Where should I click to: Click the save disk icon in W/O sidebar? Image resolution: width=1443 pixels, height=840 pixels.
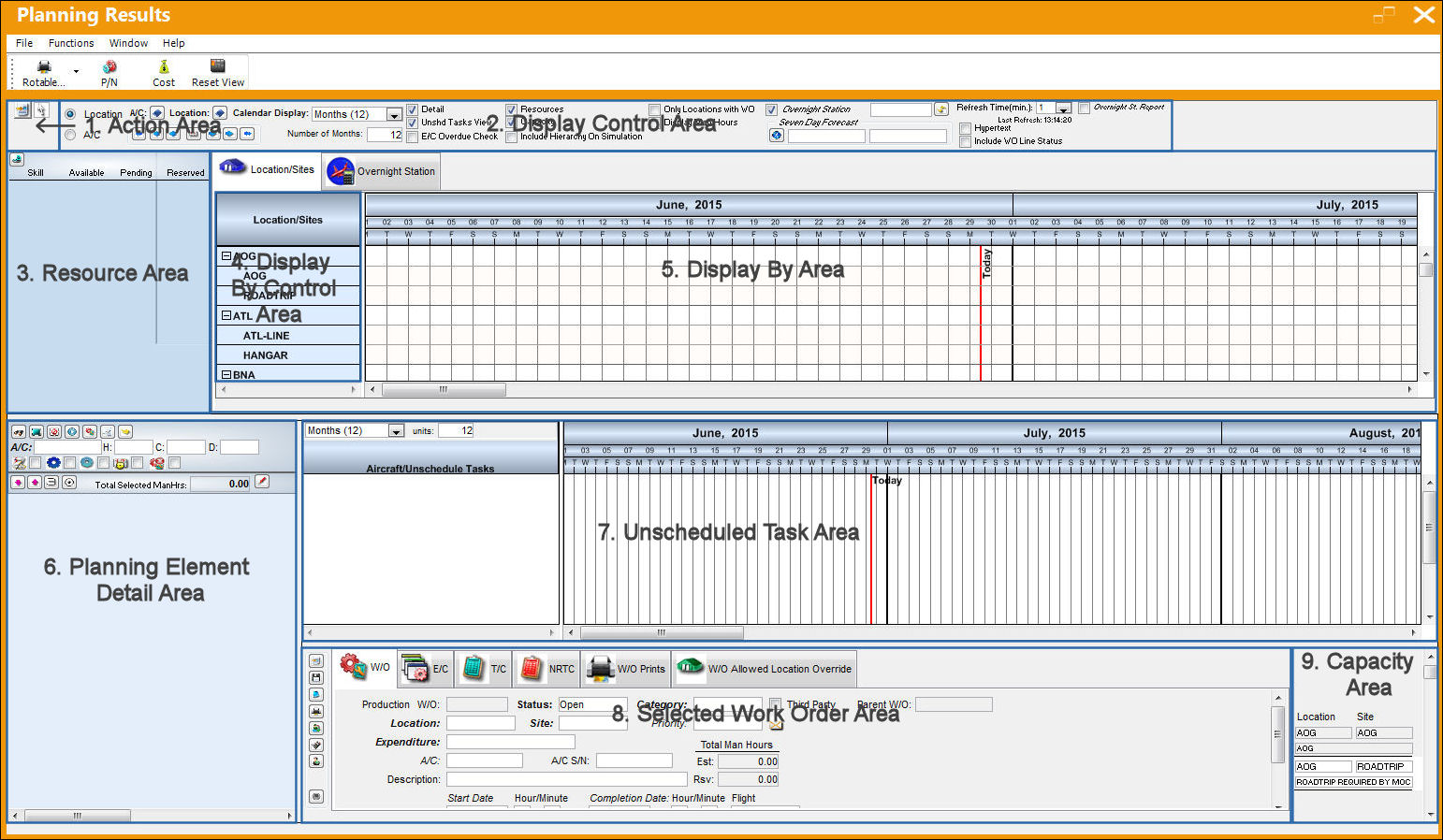click(x=316, y=677)
